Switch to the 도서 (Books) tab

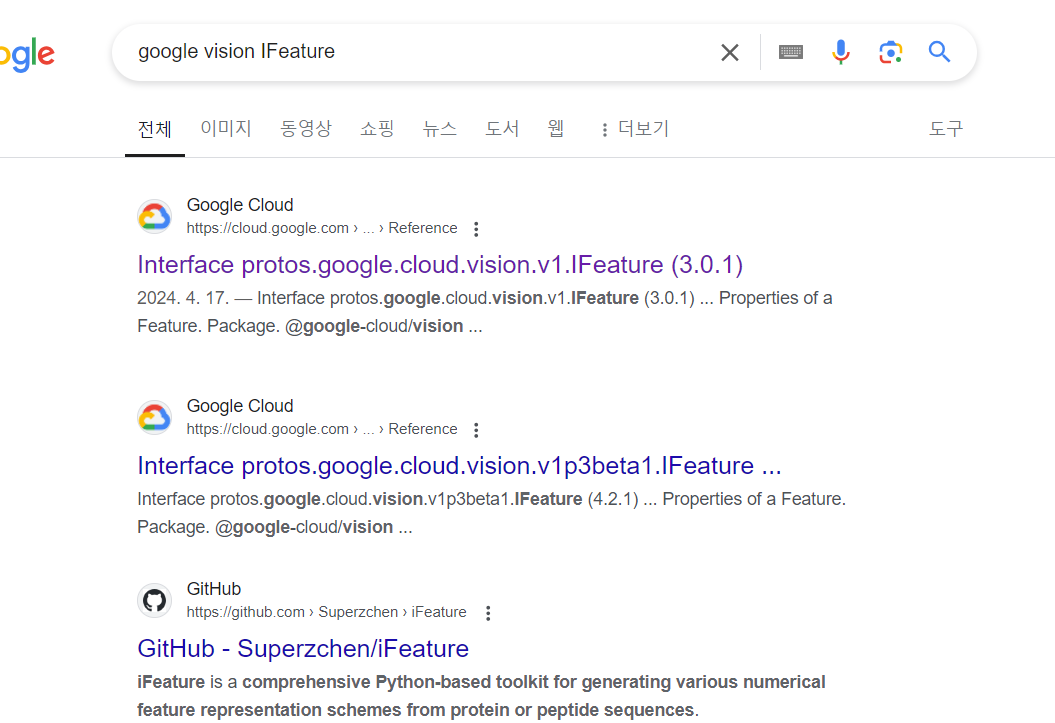(x=502, y=128)
